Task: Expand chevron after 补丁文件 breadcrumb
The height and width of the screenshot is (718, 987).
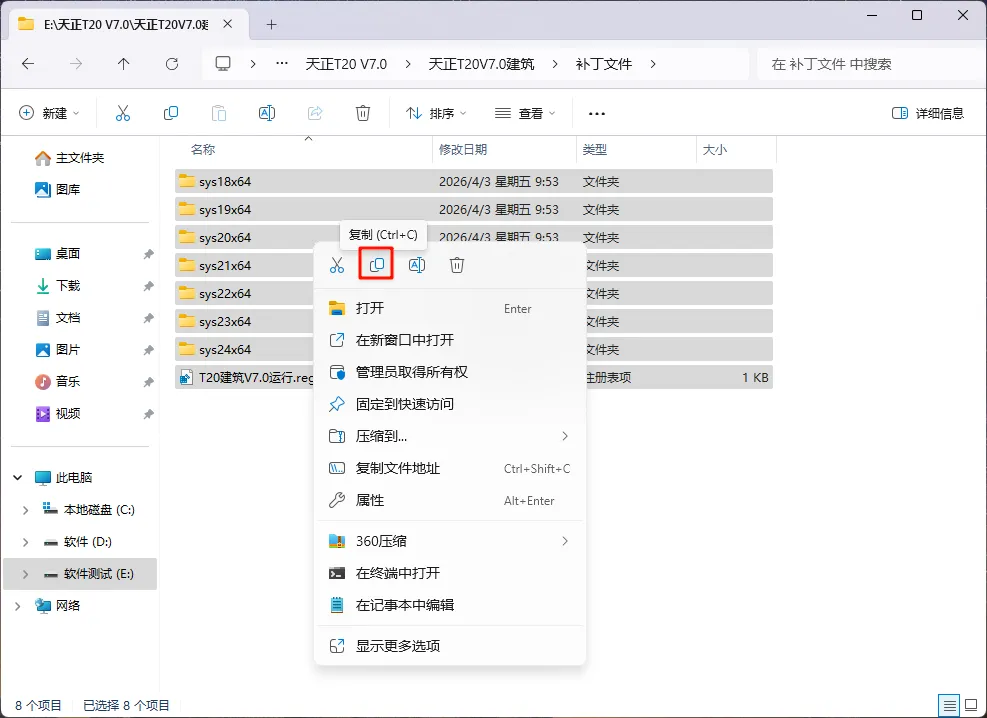Action: (x=653, y=64)
